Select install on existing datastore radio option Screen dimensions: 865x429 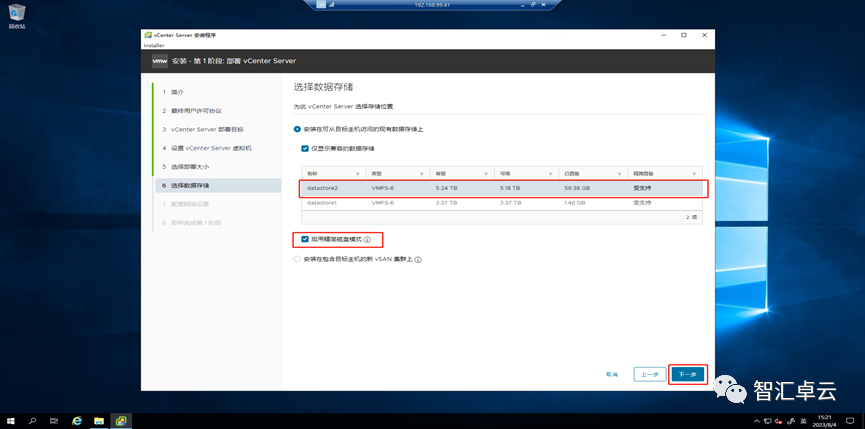[298, 129]
